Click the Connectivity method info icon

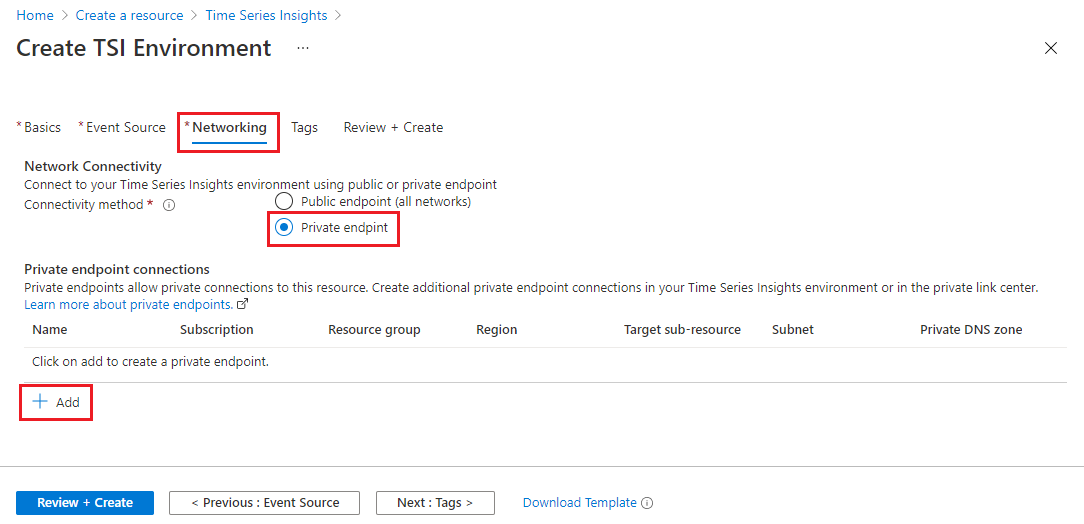169,205
